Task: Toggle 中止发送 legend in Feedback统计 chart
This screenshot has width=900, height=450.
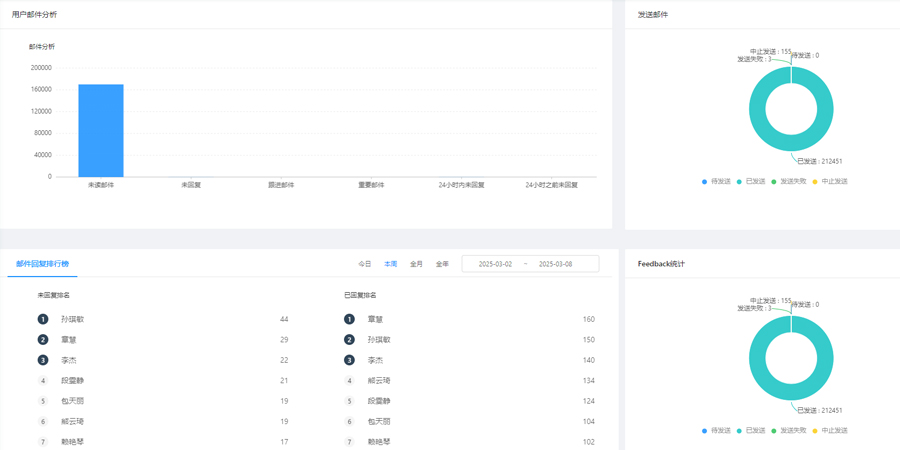Action: (x=830, y=431)
